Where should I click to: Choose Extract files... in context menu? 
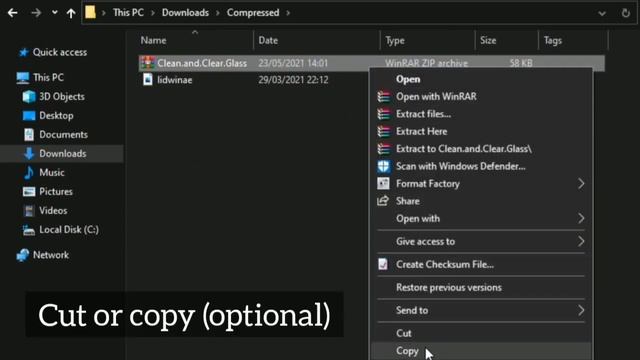pyautogui.click(x=423, y=114)
